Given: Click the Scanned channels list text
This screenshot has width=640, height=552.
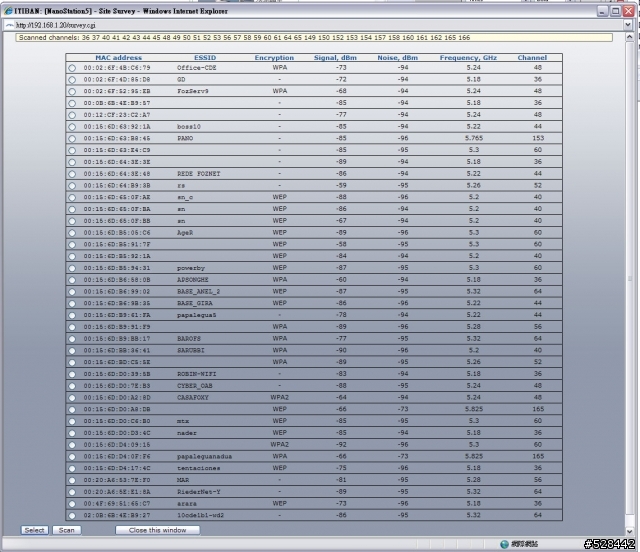Looking at the screenshot, I should (x=244, y=38).
